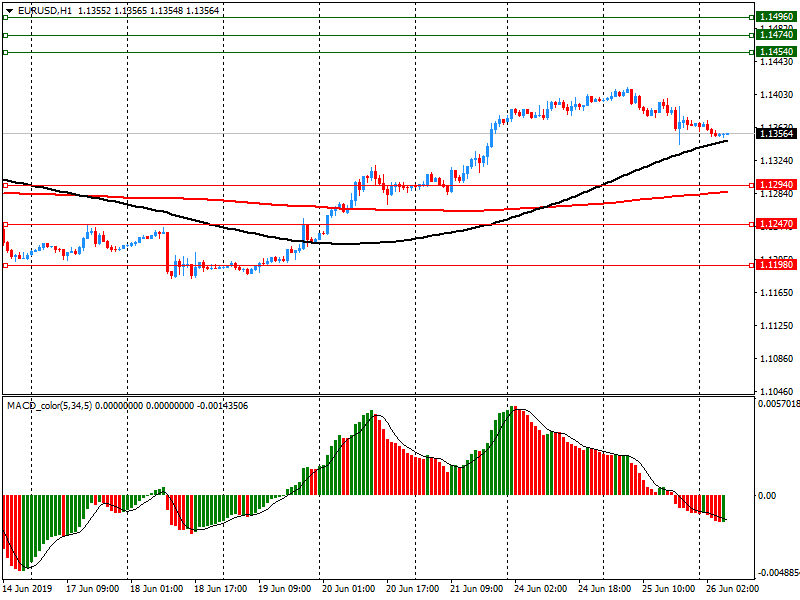Click the MACD 0.00 scale value
The height and width of the screenshot is (600, 800).
click(767, 495)
